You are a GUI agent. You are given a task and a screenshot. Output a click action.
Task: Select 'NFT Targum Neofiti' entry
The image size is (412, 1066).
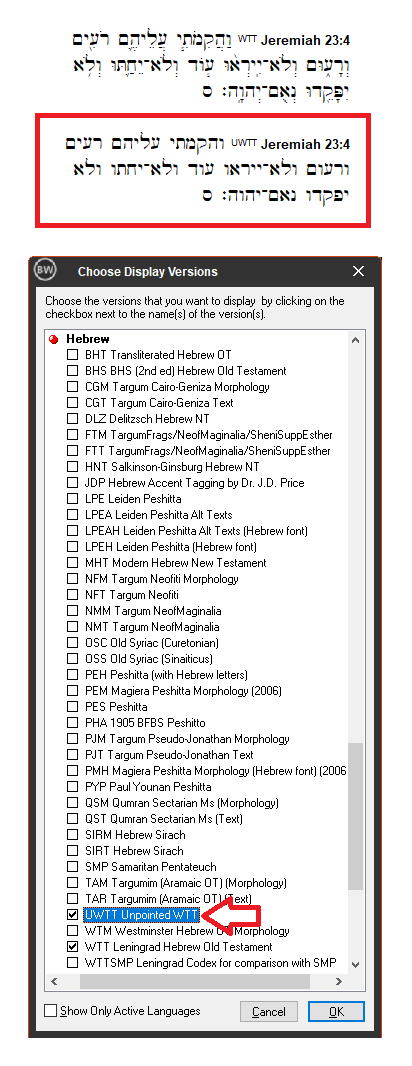point(132,595)
